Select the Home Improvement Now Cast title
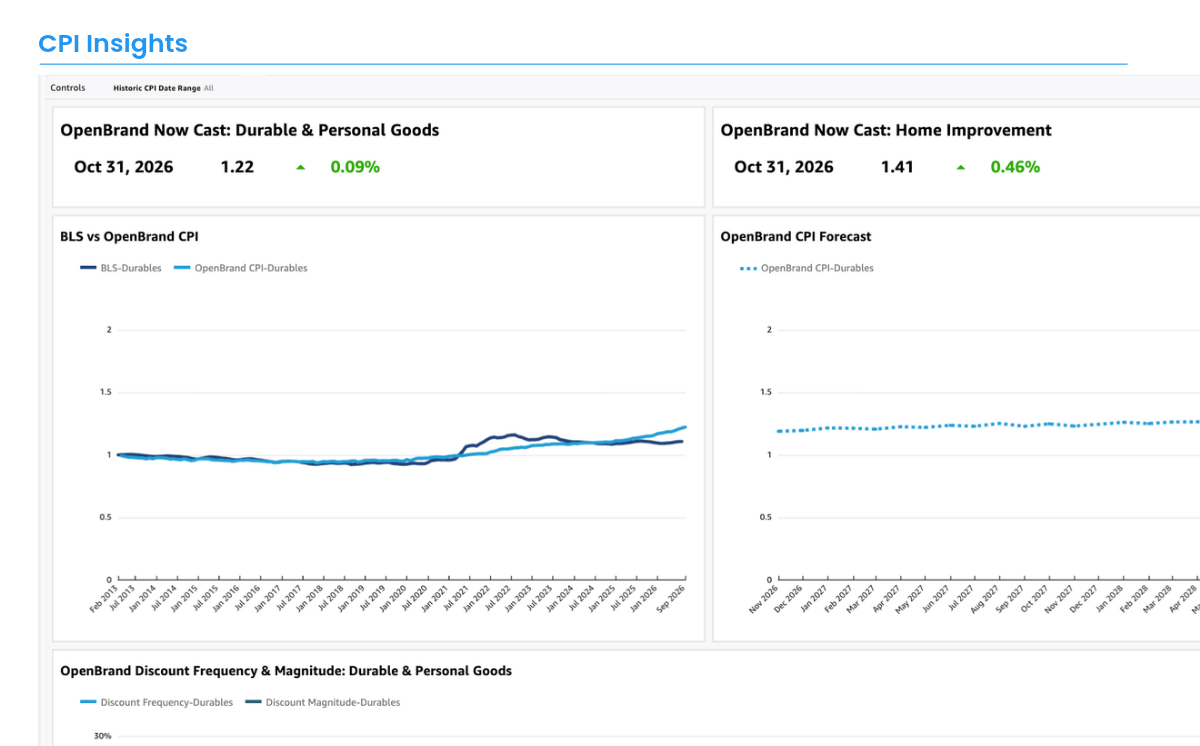Image resolution: width=1200 pixels, height=746 pixels. click(886, 130)
